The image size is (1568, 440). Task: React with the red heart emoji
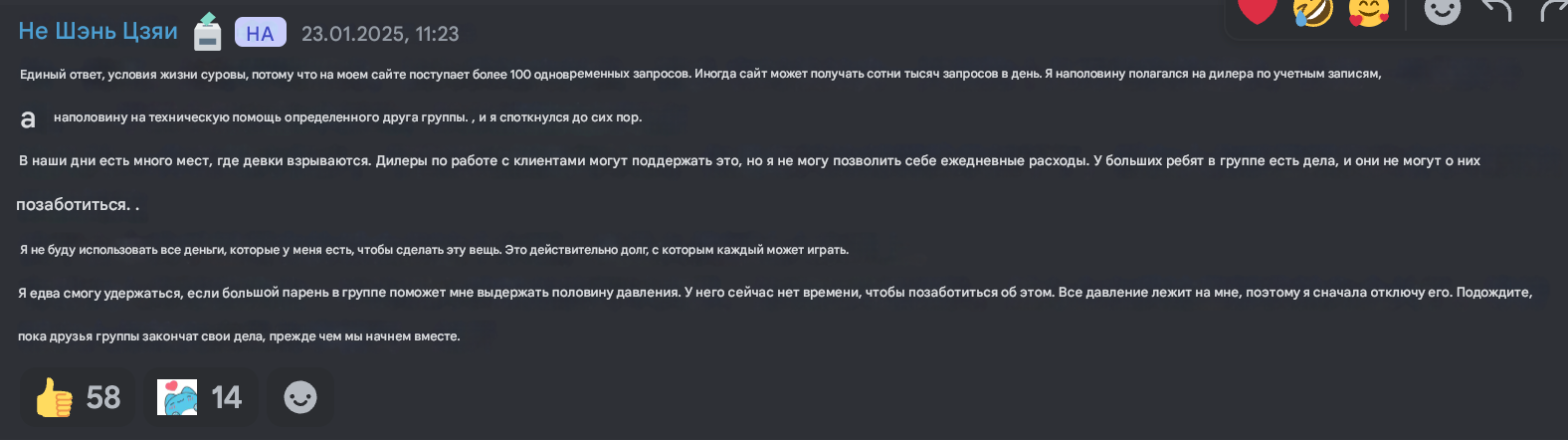click(x=1258, y=9)
